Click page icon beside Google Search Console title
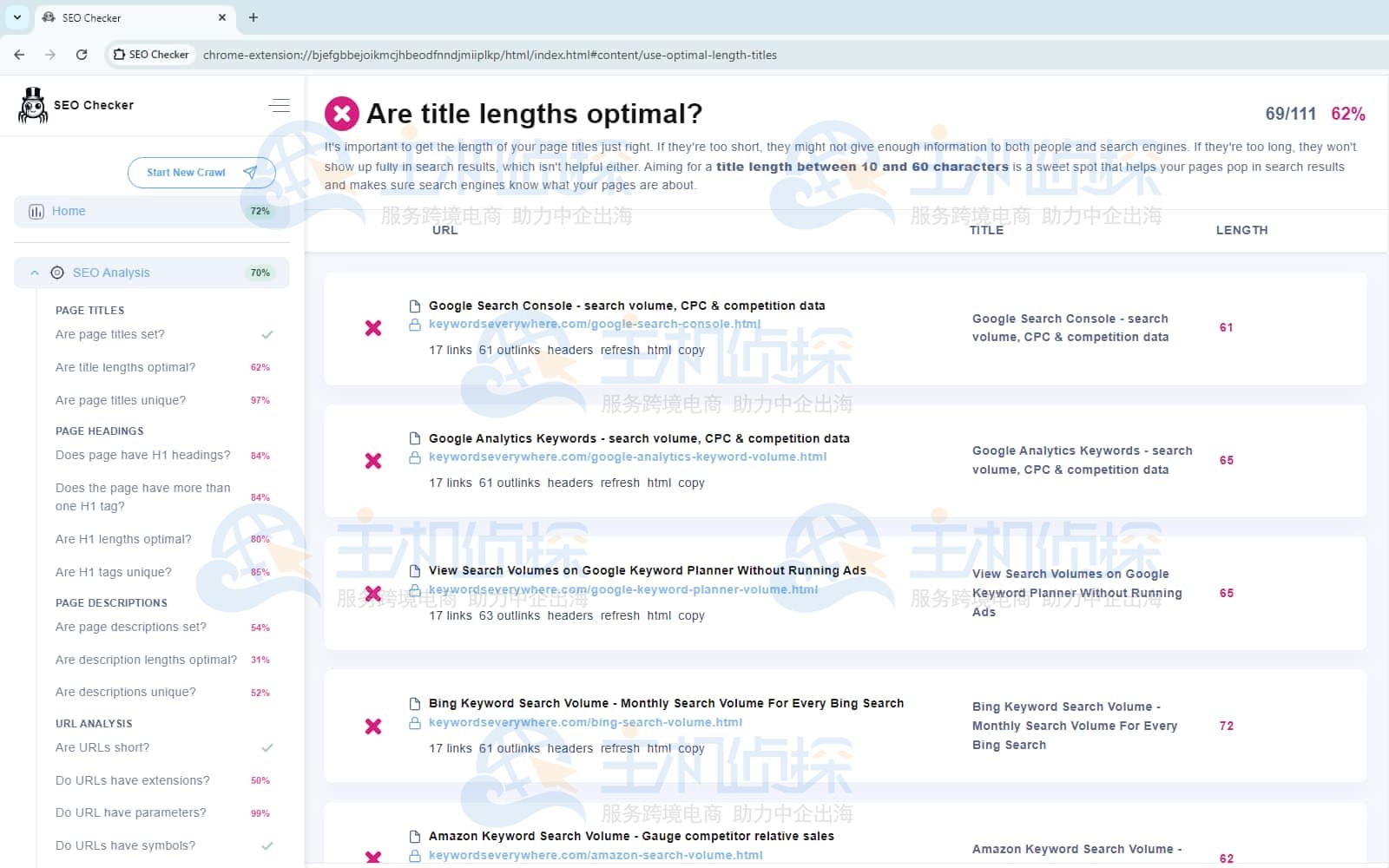Viewport: 1389px width, 868px height. (x=415, y=306)
